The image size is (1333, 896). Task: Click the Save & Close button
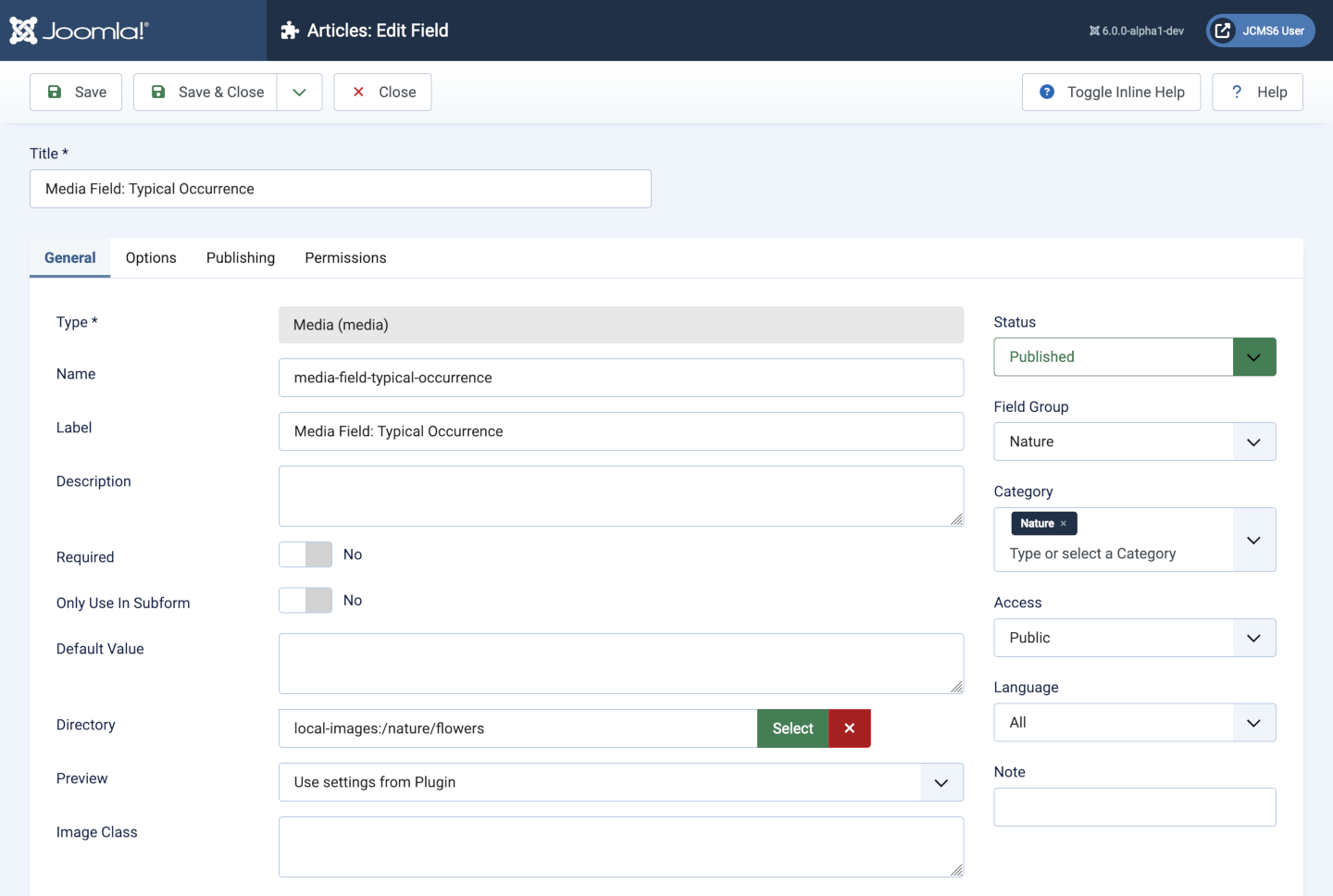(x=206, y=93)
